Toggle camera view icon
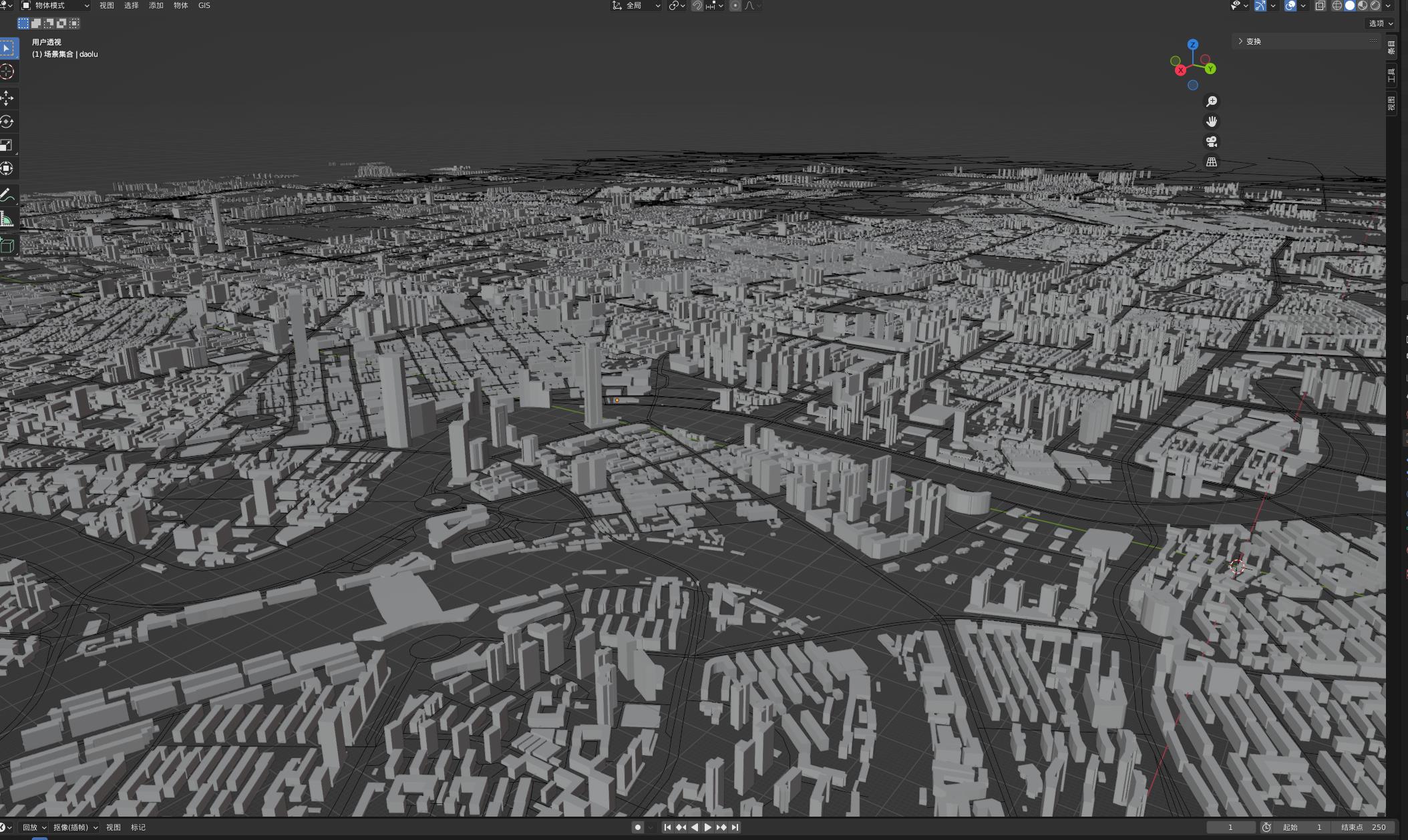This screenshot has width=1408, height=840. pos(1211,142)
